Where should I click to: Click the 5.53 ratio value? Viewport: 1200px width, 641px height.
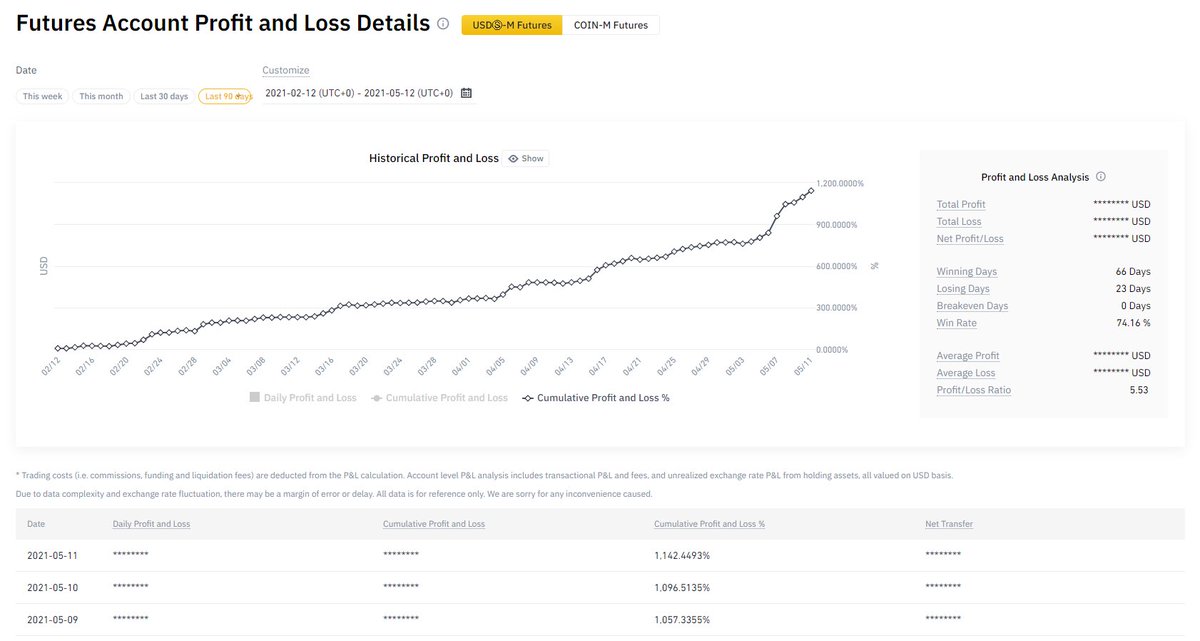click(1139, 389)
